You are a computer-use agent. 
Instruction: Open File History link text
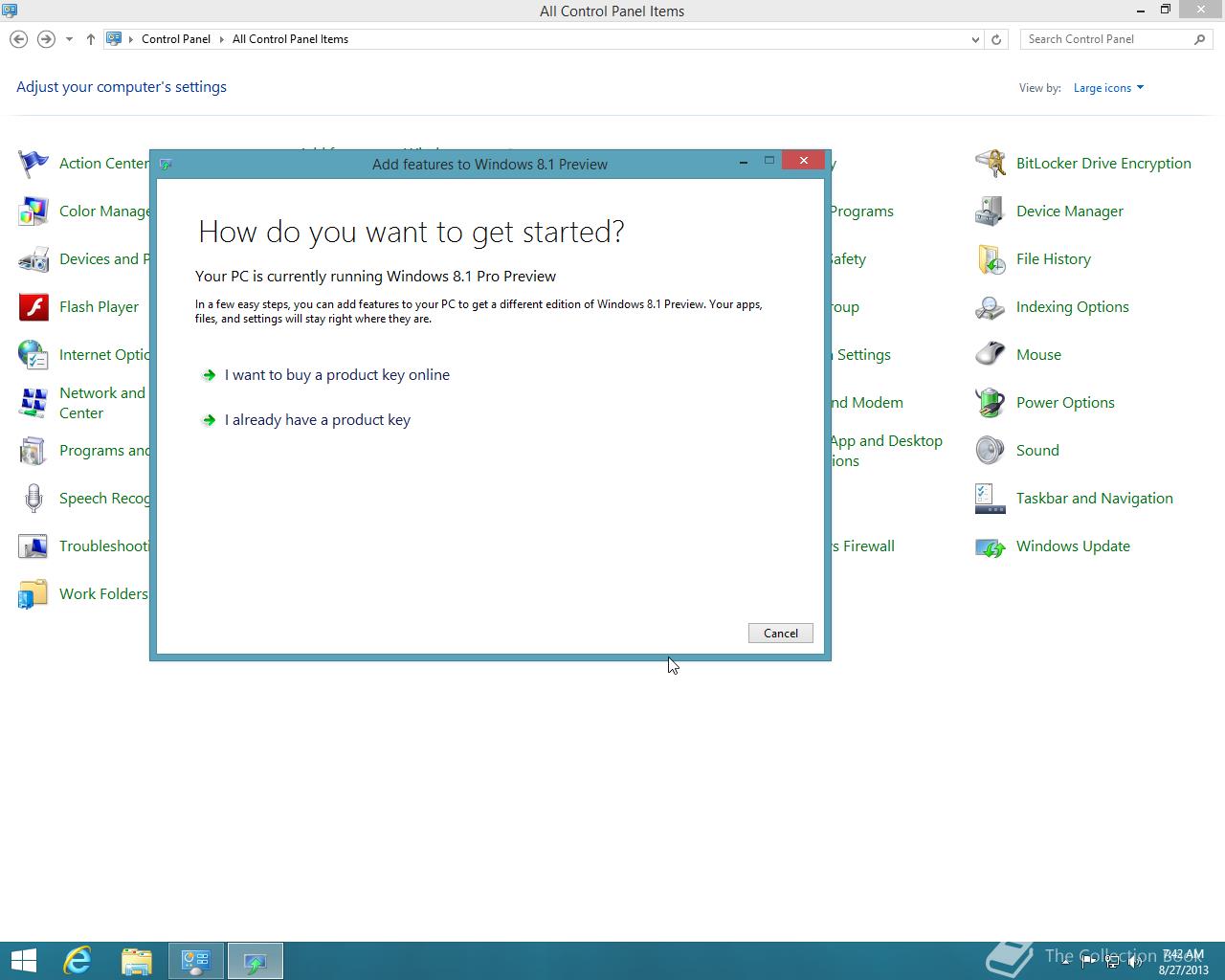[x=1054, y=259]
